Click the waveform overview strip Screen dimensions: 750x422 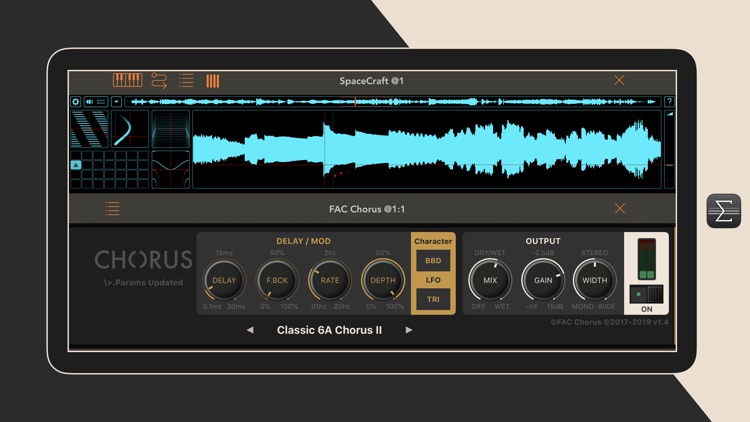pyautogui.click(x=392, y=101)
